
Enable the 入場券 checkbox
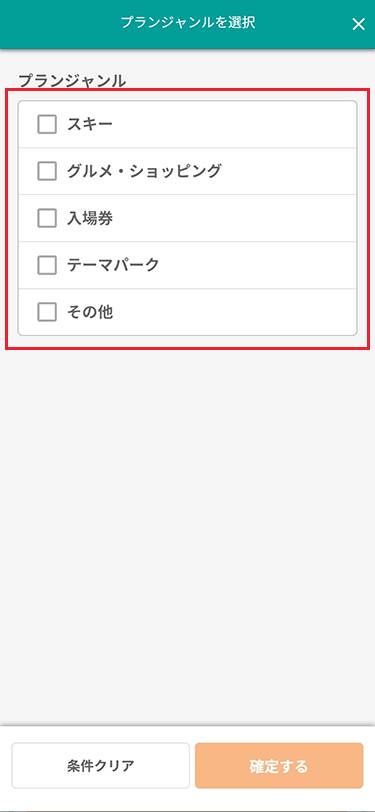[x=47, y=218]
